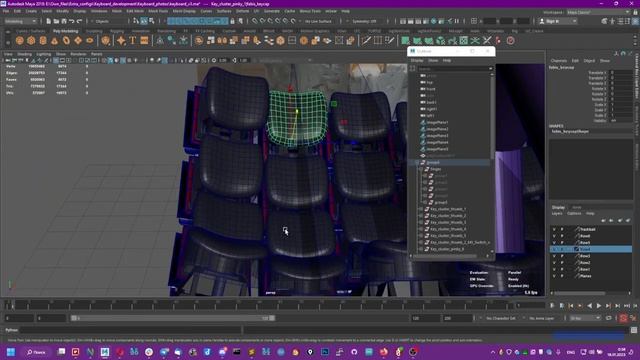The width and height of the screenshot is (640, 360).
Task: Toggle V visibility for Row3 layer
Action: (x=554, y=256)
